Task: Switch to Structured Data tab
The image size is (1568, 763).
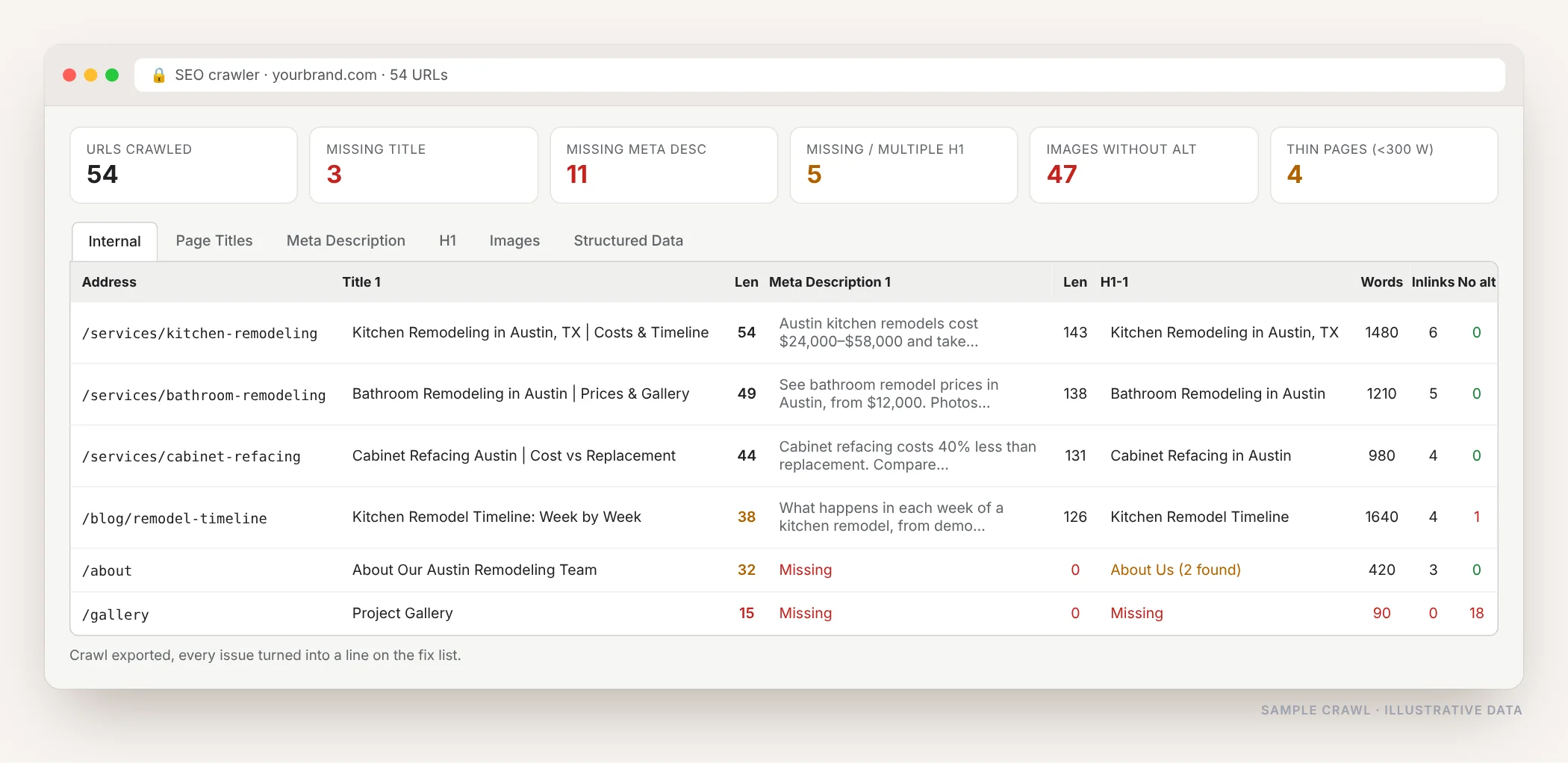Action: (628, 240)
